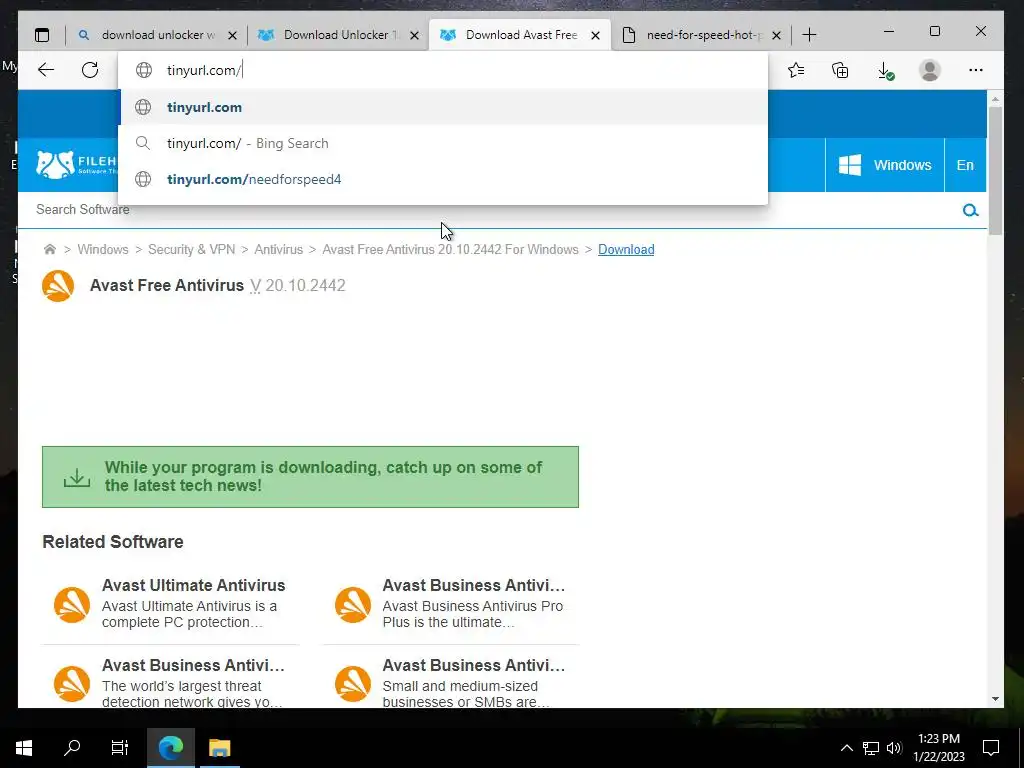Click the Avast Free Antivirus heading text
This screenshot has width=1024, height=768.
[x=167, y=285]
